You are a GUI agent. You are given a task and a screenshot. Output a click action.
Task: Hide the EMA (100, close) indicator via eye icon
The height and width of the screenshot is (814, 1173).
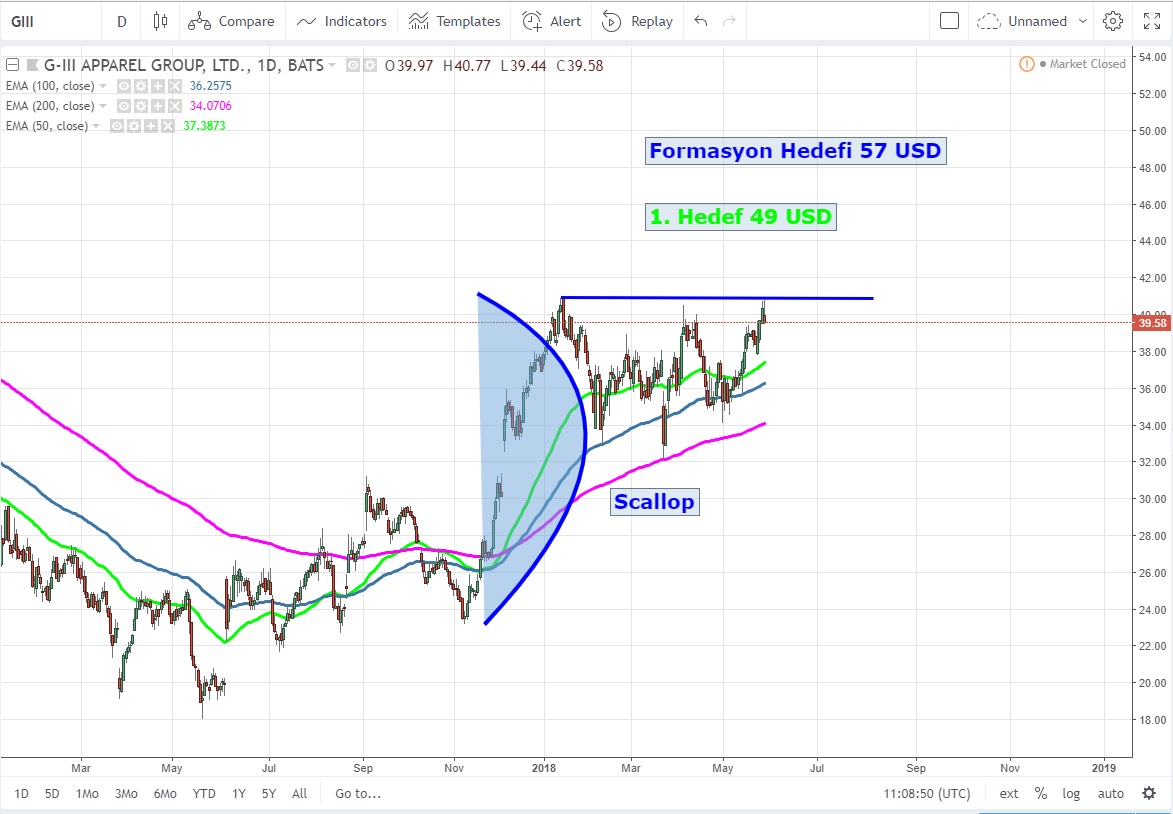[x=124, y=86]
